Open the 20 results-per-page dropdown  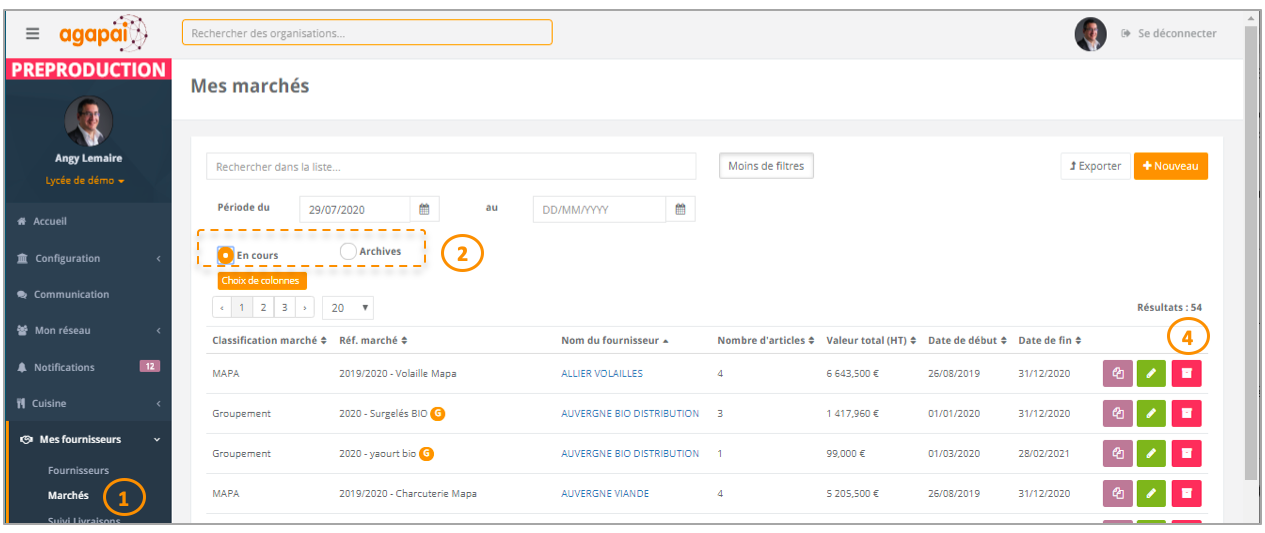pos(348,308)
